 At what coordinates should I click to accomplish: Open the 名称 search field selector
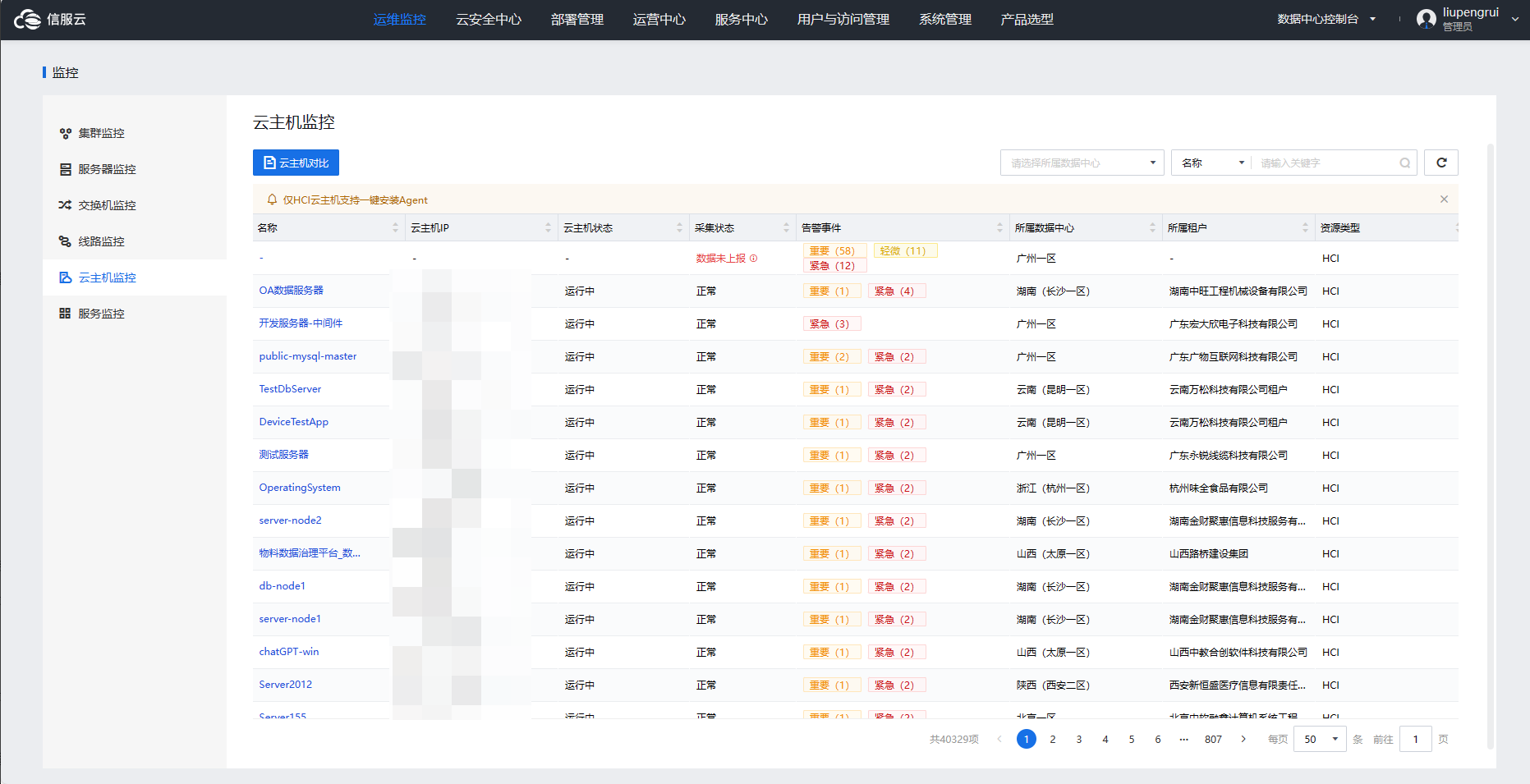click(x=1212, y=163)
